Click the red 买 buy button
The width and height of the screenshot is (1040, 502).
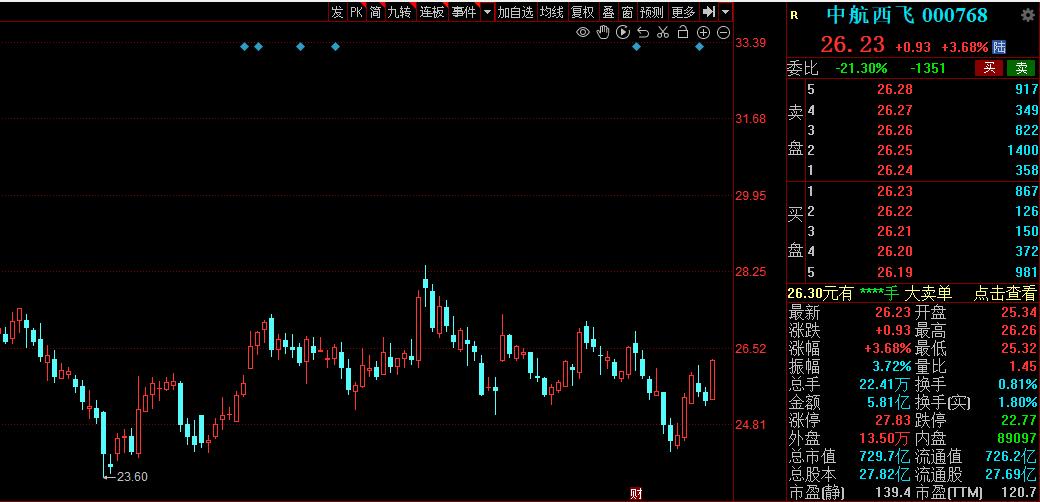tap(989, 68)
